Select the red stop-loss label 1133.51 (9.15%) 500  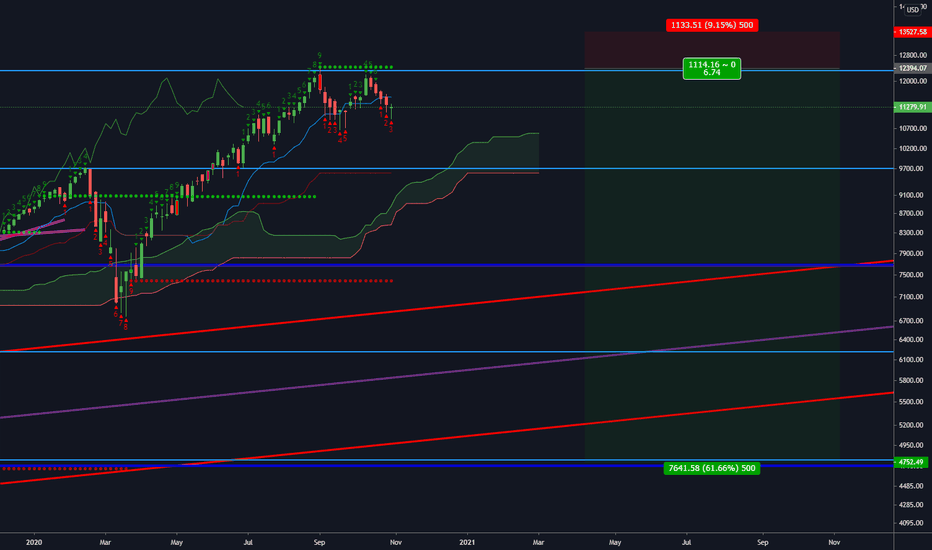[711, 25]
